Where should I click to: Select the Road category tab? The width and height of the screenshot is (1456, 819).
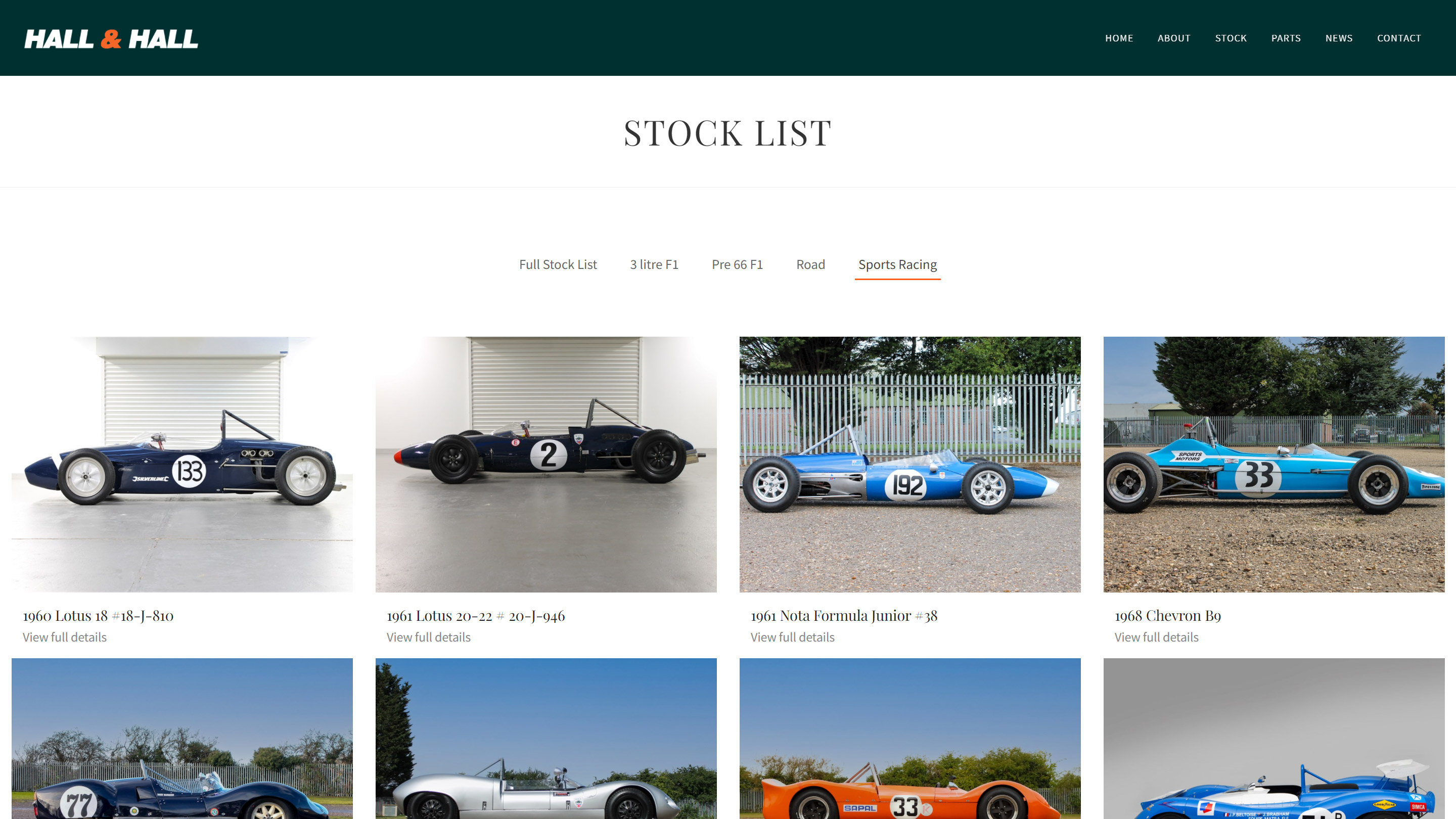[810, 264]
